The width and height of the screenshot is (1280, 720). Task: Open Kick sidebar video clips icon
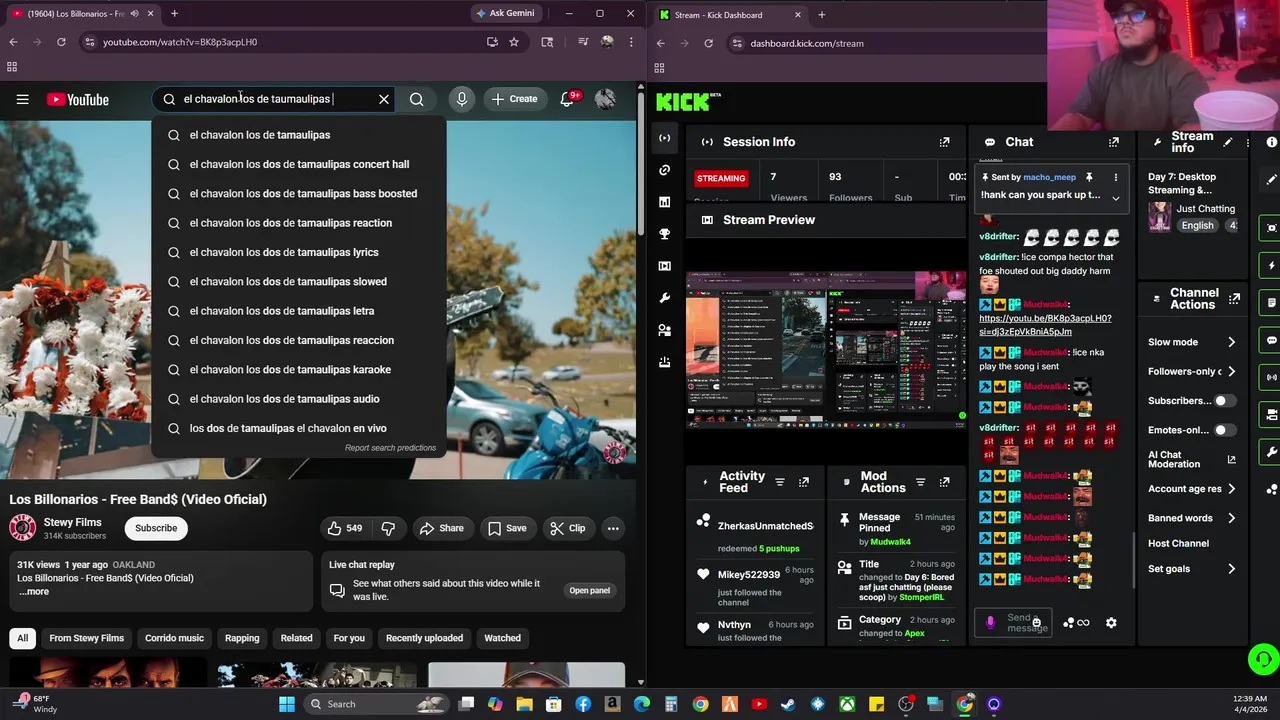[664, 266]
